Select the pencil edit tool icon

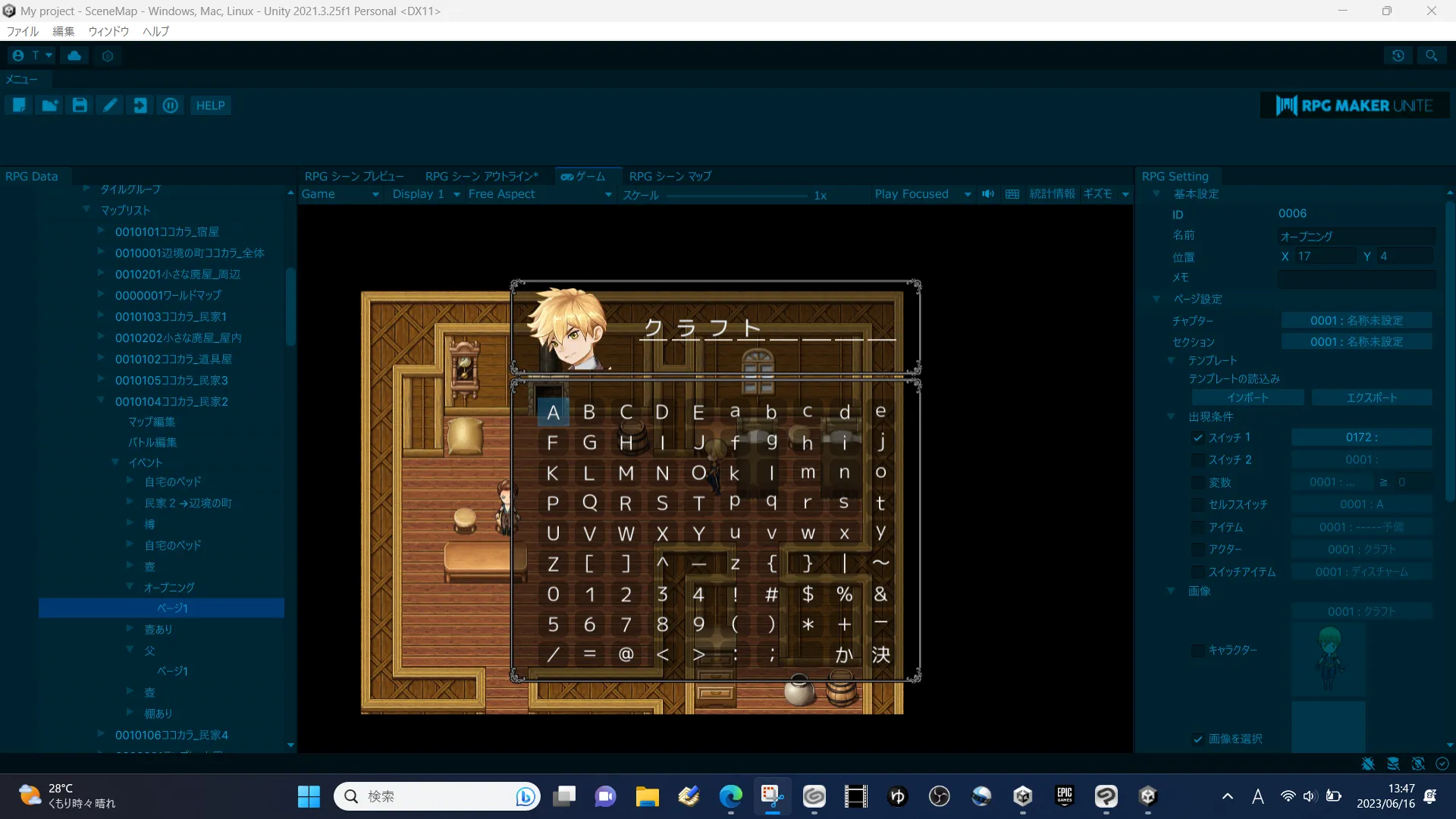click(x=110, y=105)
